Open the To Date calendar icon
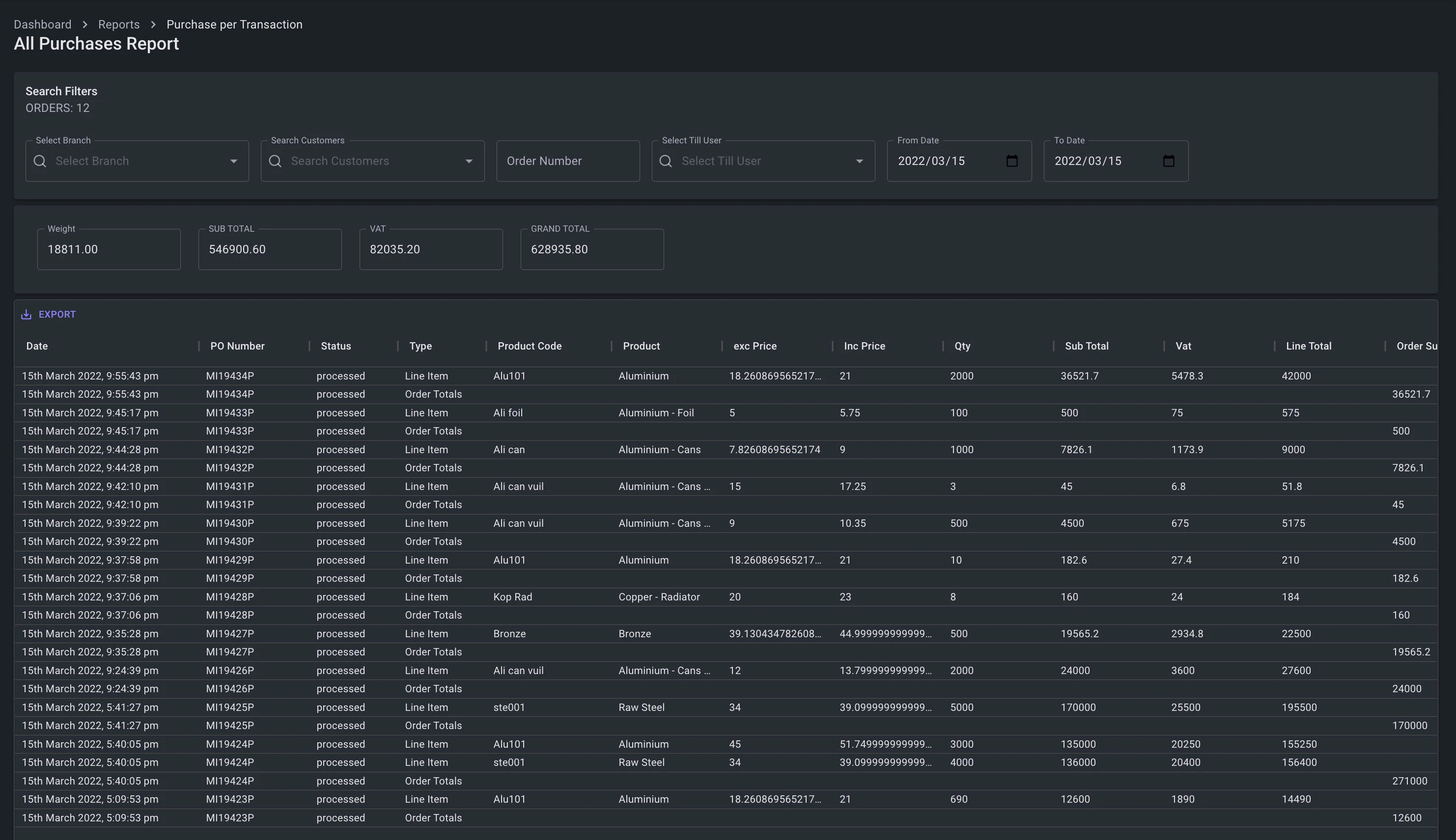1456x840 pixels. click(x=1169, y=161)
